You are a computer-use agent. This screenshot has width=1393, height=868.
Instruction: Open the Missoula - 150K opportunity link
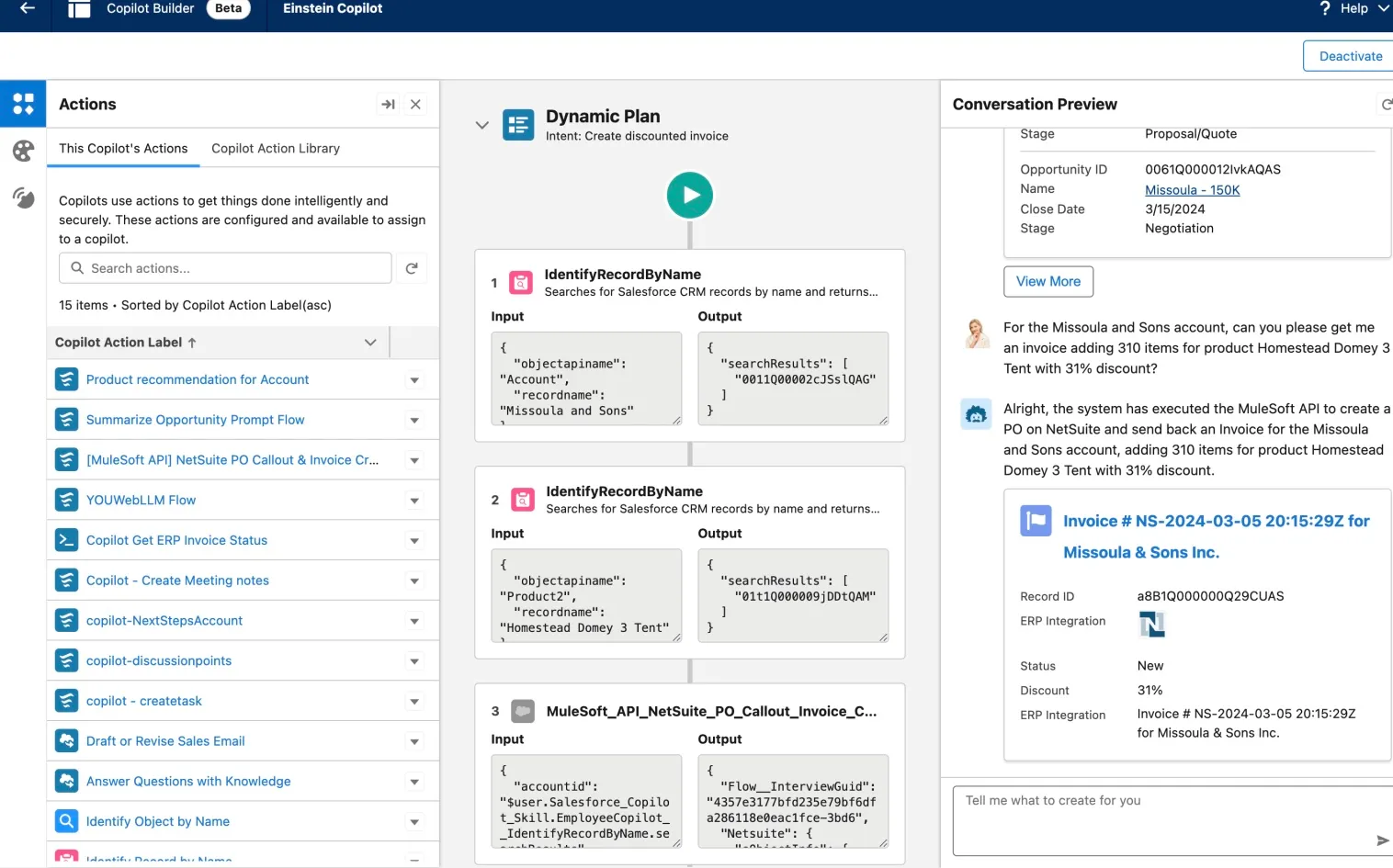[x=1192, y=190]
